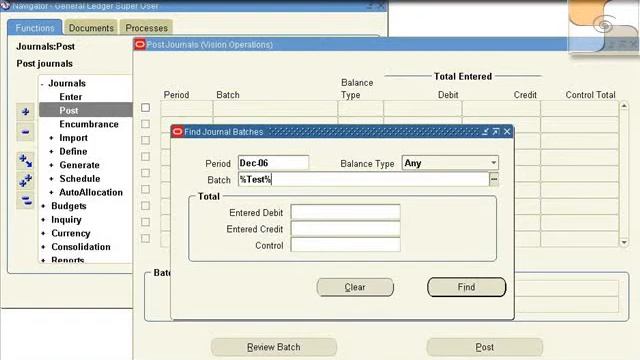640x360 pixels.
Task: Select Encumbrance under Journals
Action: [x=89, y=124]
